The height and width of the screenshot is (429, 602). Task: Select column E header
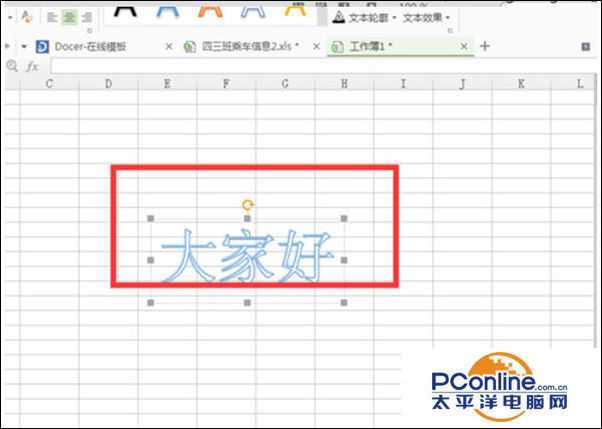pyautogui.click(x=167, y=83)
